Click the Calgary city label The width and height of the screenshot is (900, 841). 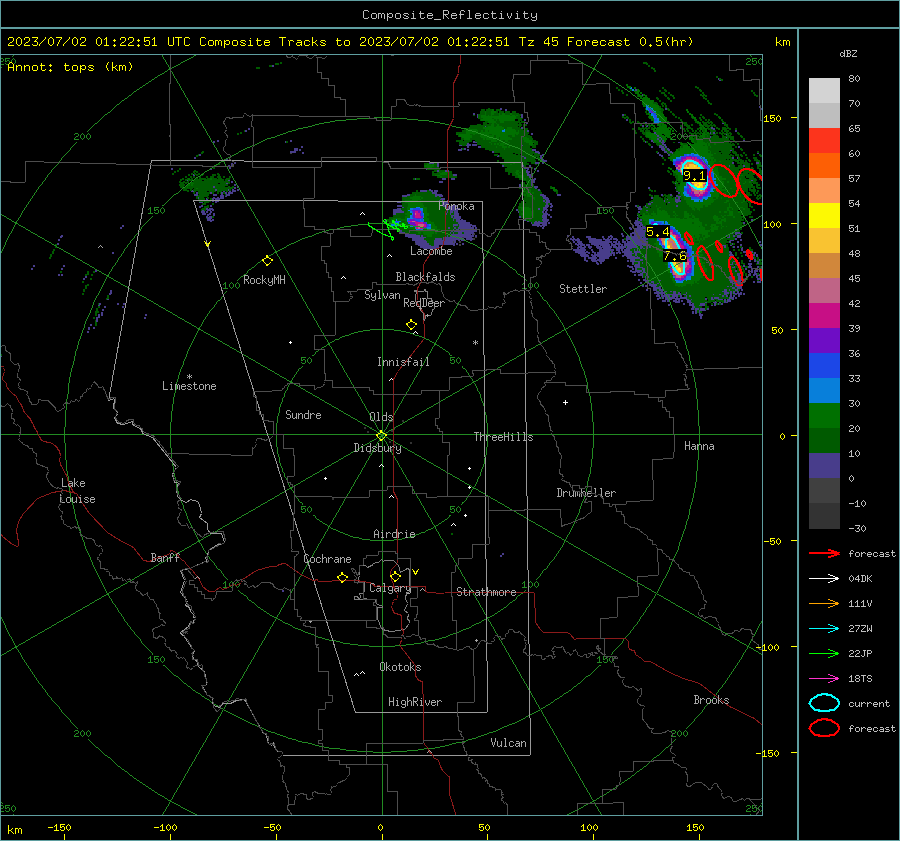[390, 588]
